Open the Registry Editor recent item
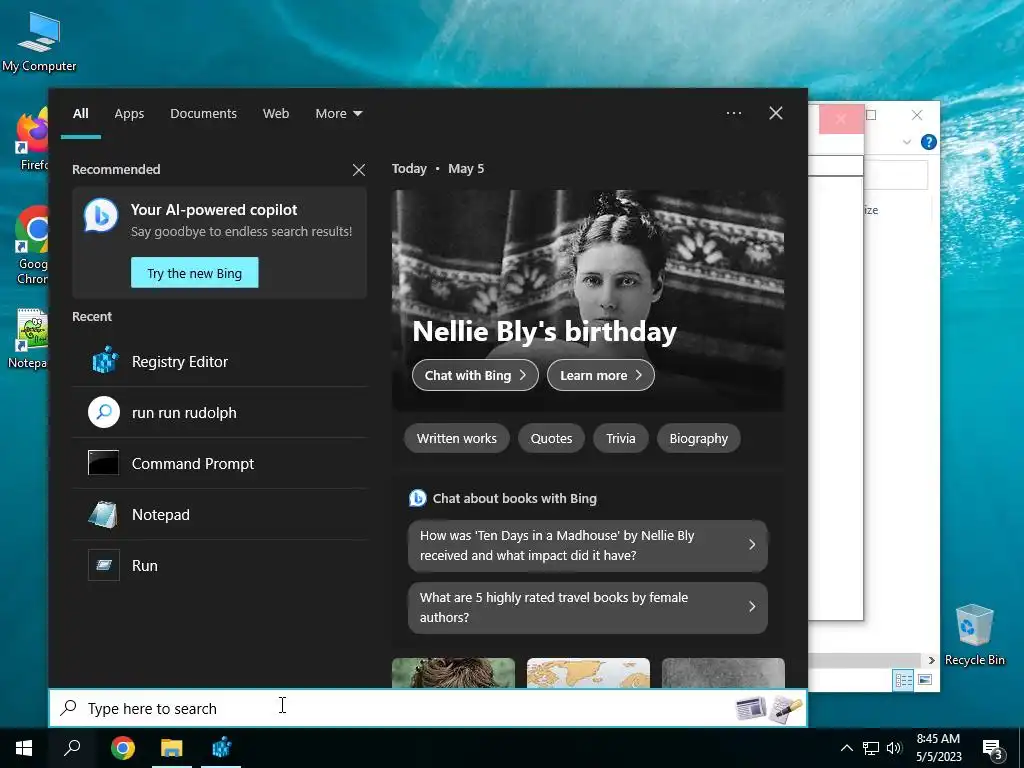Image resolution: width=1024 pixels, height=768 pixels. (x=219, y=361)
